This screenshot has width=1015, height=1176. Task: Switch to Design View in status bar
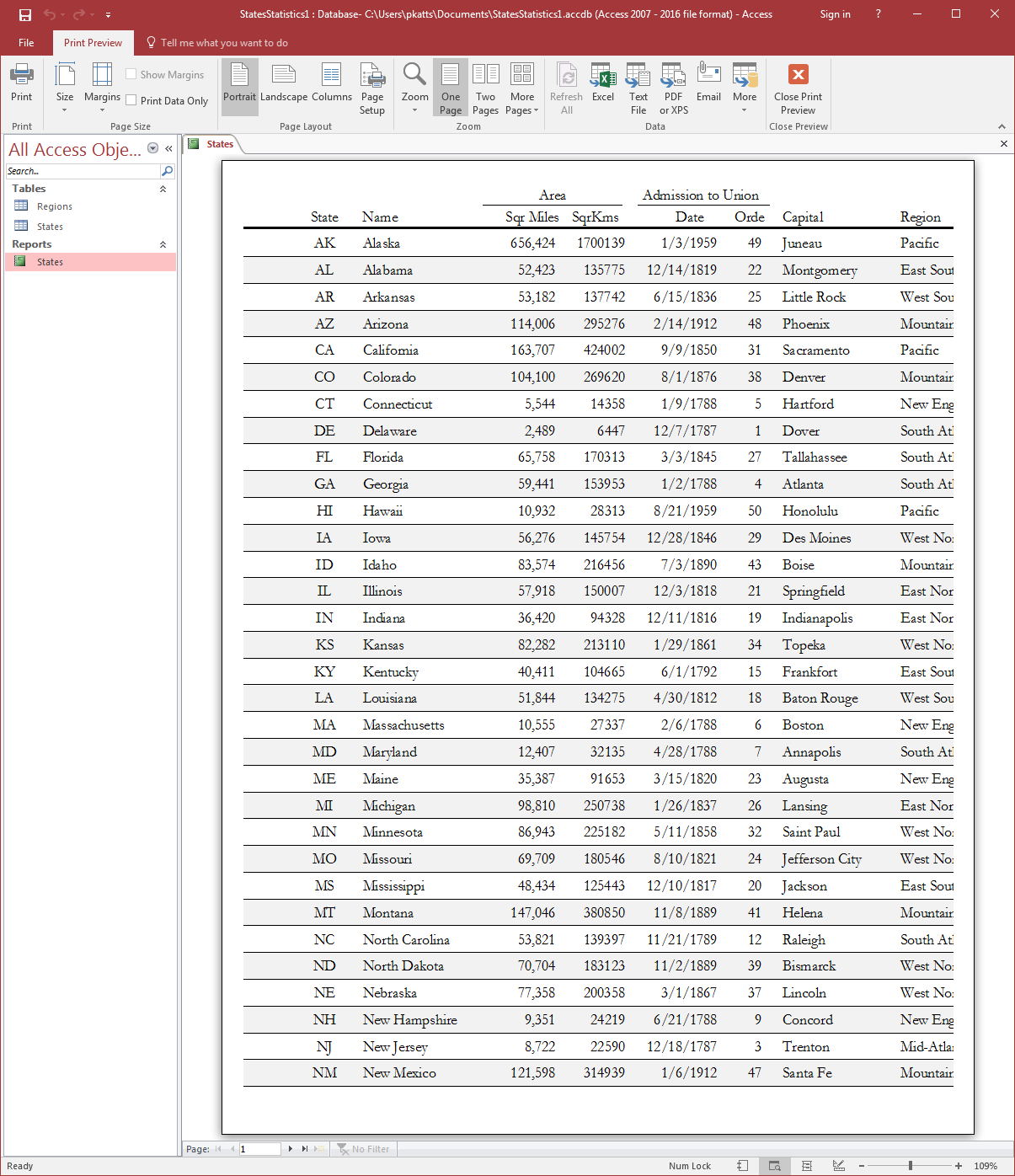[x=838, y=1166]
